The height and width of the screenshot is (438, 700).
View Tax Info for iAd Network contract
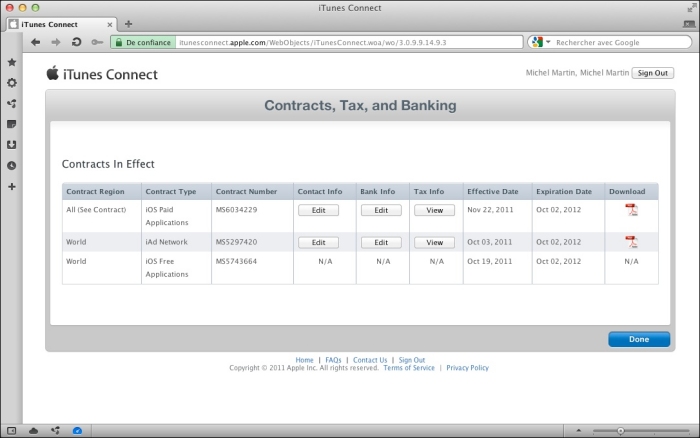(x=434, y=242)
